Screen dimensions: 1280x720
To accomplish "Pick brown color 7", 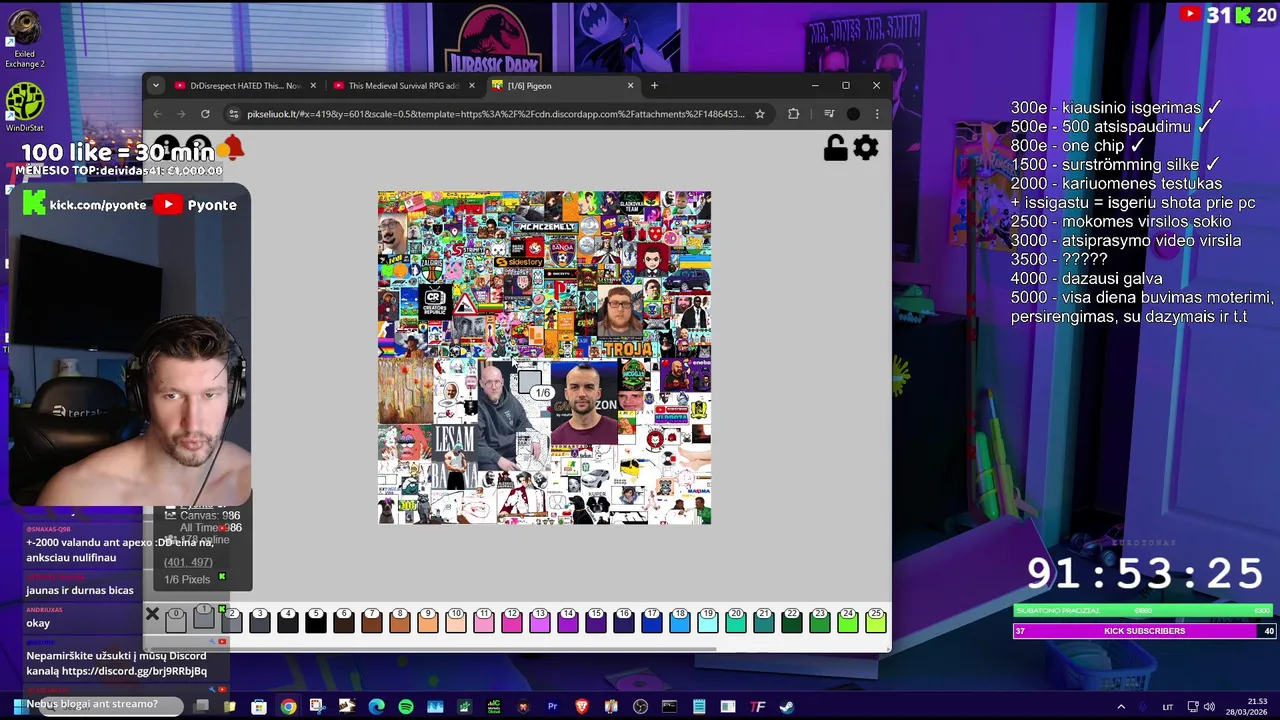I will [371, 620].
